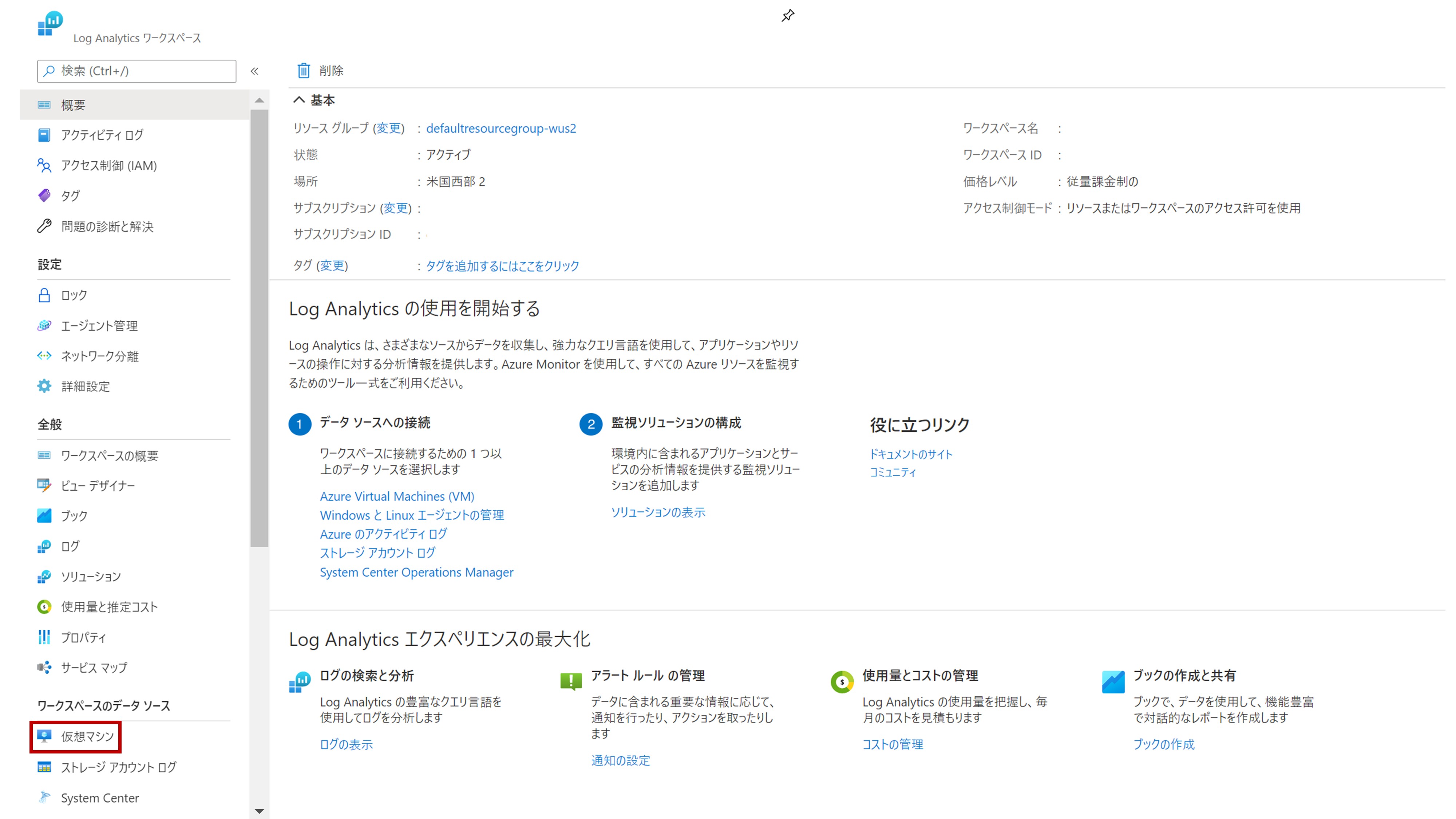Viewport: 1456px width, 819px height.
Task: Select 概要 menu item
Action: pyautogui.click(x=73, y=105)
